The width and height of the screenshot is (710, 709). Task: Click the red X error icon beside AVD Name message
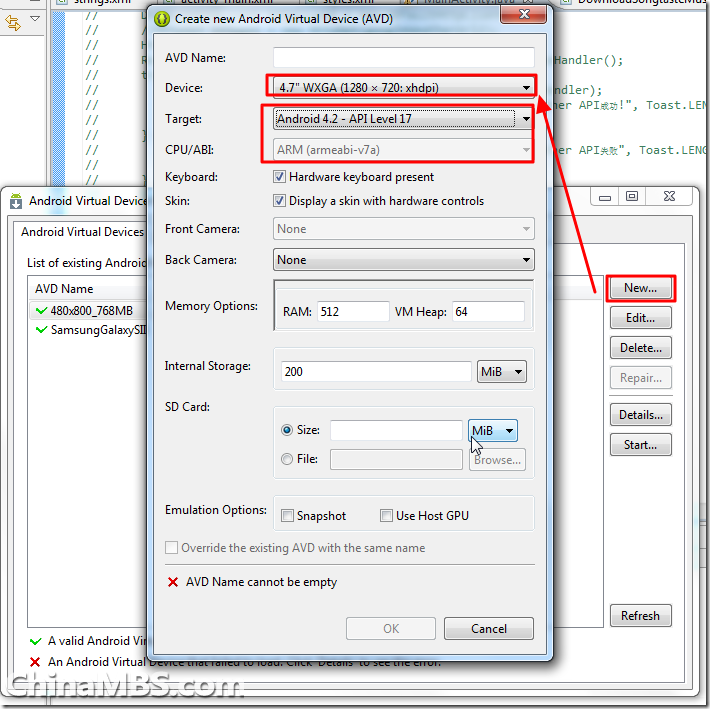173,582
